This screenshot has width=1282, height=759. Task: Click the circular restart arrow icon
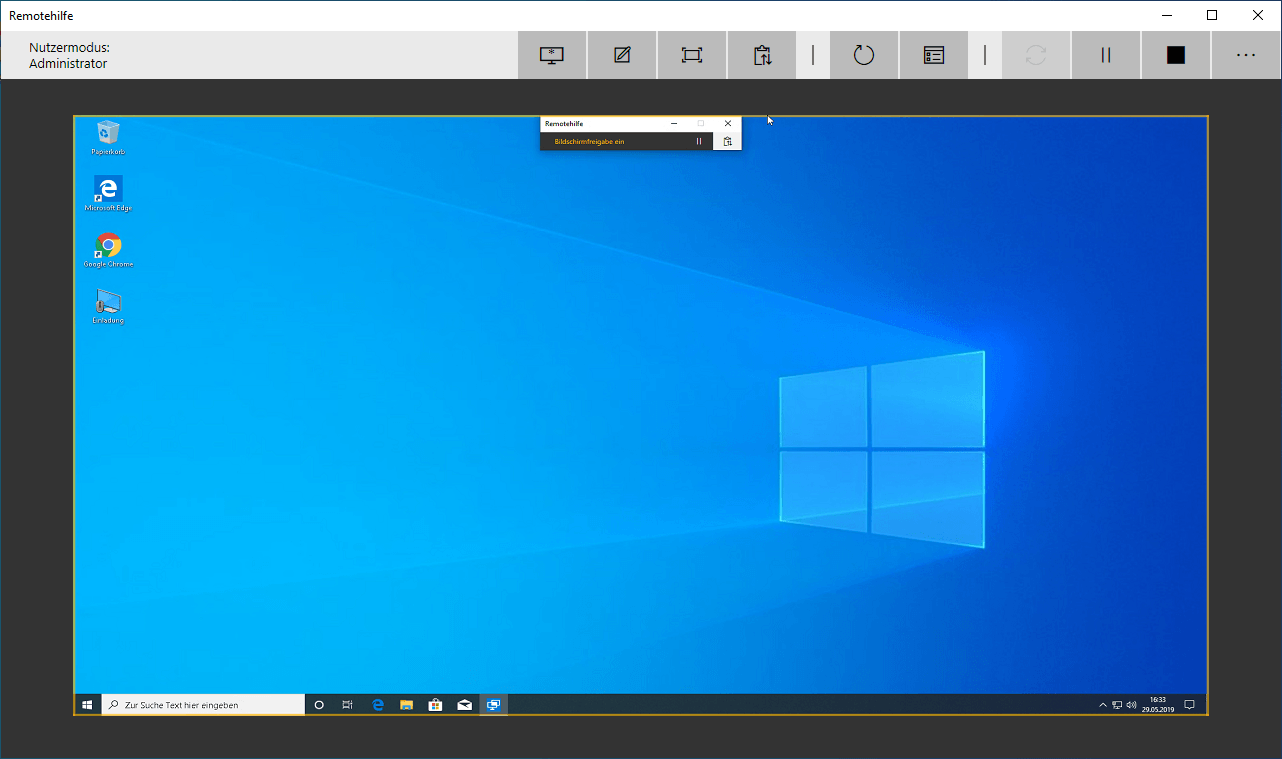click(864, 55)
